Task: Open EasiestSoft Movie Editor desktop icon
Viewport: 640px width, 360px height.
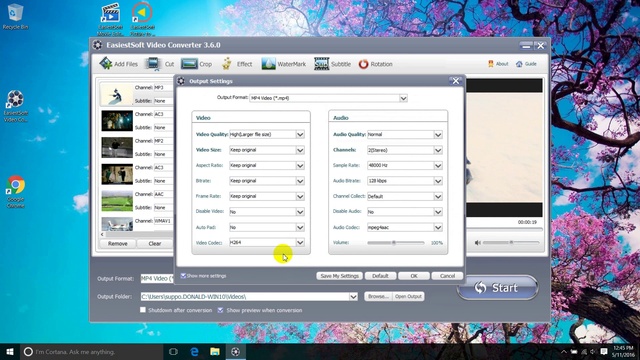Action: [110, 19]
